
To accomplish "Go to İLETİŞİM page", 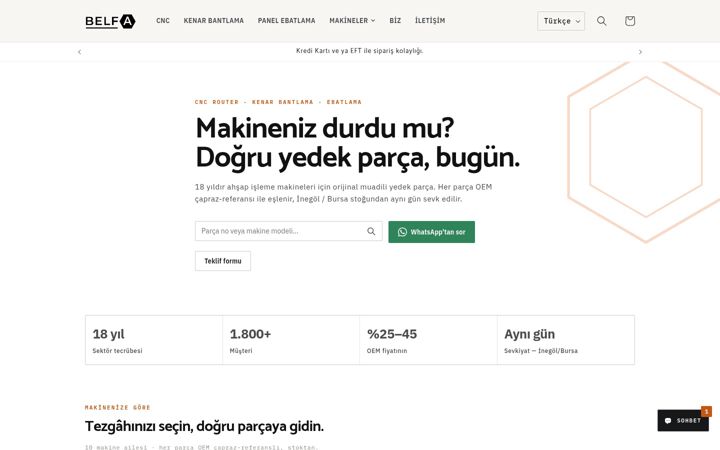I will 430,21.
